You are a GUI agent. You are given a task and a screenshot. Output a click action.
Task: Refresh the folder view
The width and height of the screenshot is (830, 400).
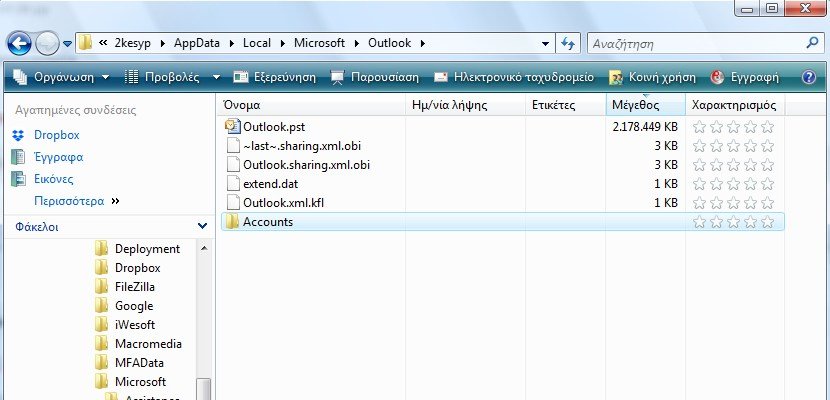[x=568, y=43]
